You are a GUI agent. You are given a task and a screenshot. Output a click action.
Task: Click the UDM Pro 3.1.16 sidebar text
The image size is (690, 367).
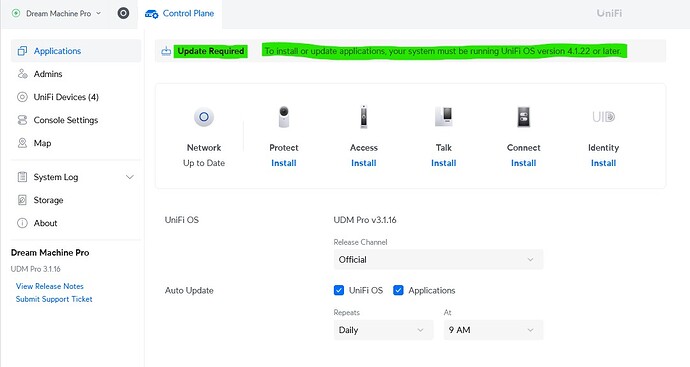pos(36,269)
